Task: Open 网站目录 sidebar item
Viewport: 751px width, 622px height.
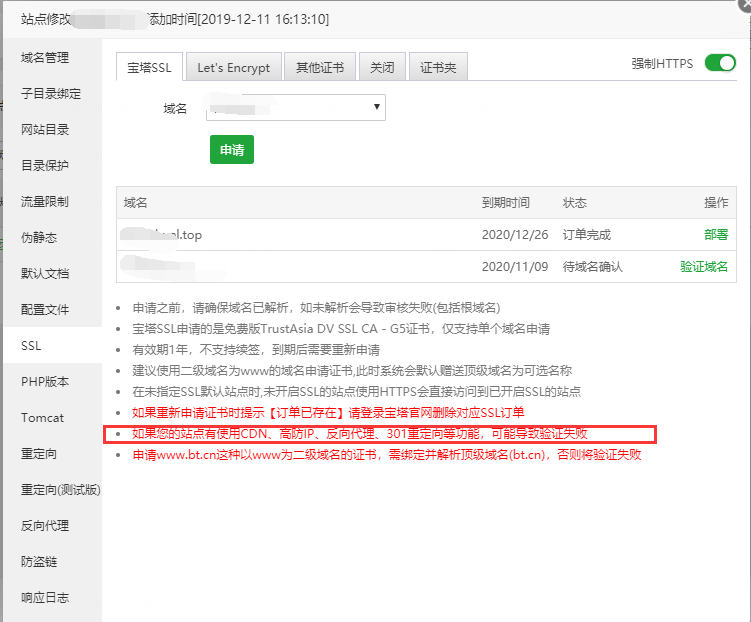Action: 45,130
